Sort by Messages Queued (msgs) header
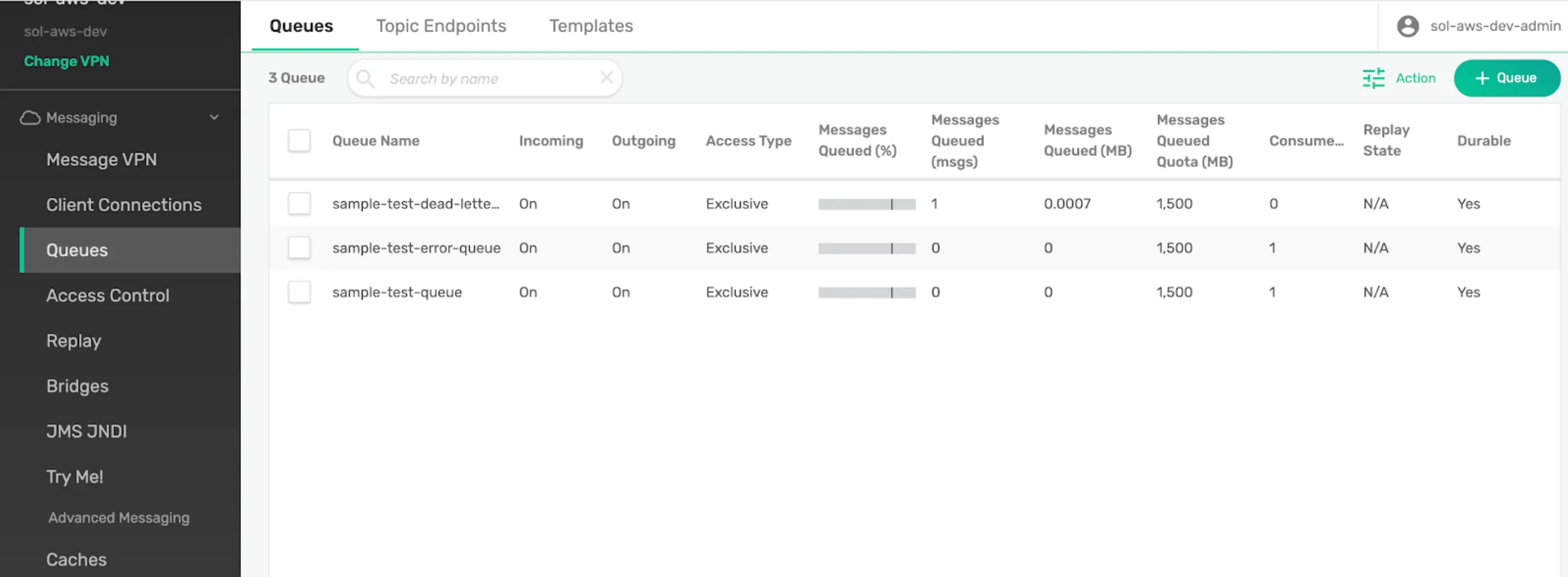Image resolution: width=1568 pixels, height=577 pixels. click(x=965, y=141)
